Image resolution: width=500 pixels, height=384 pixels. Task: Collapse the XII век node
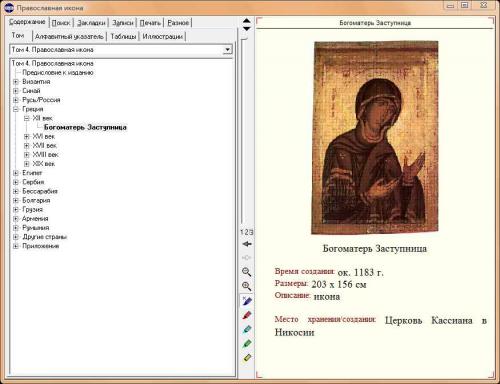coord(27,118)
